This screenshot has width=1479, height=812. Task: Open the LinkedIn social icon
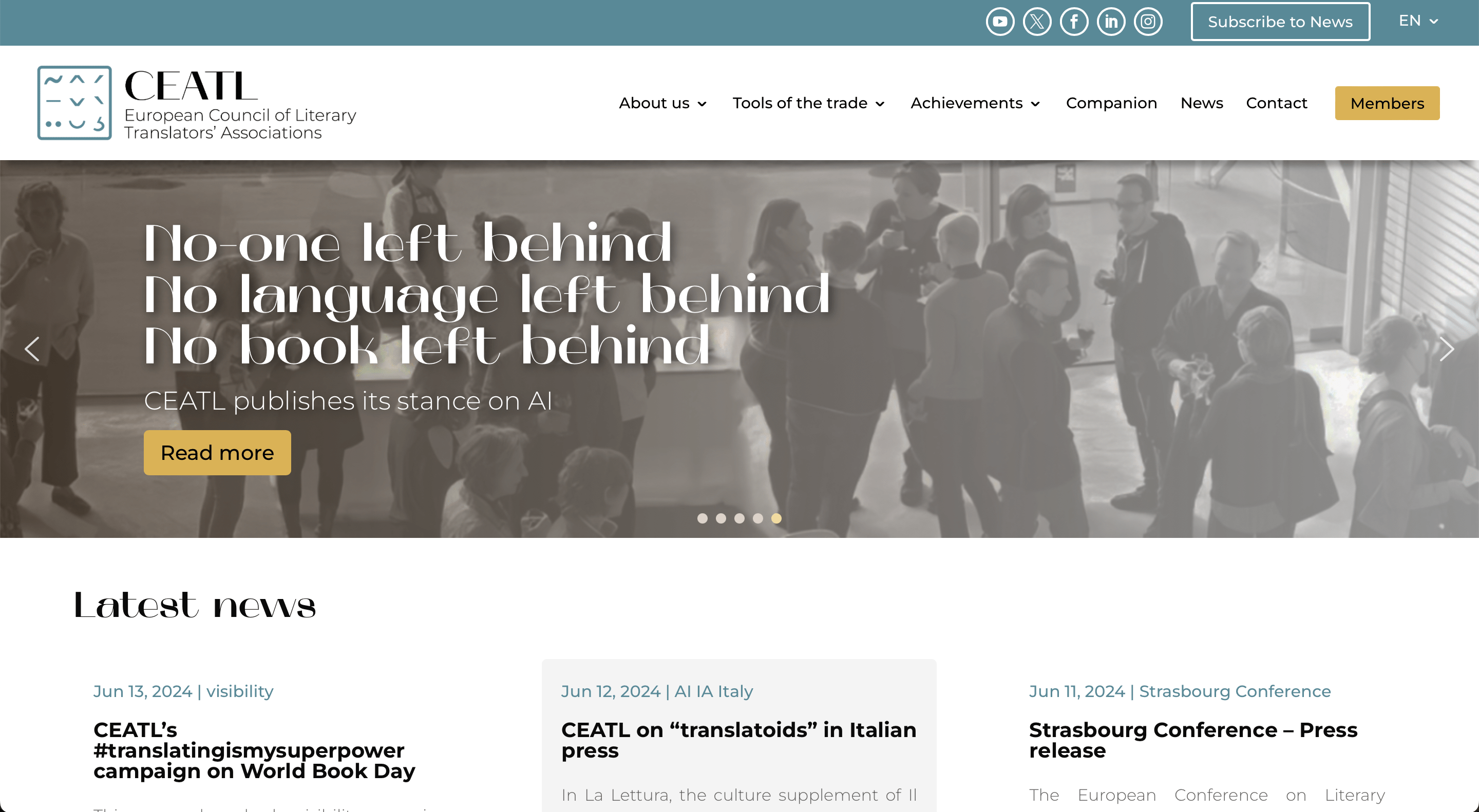[1111, 22]
